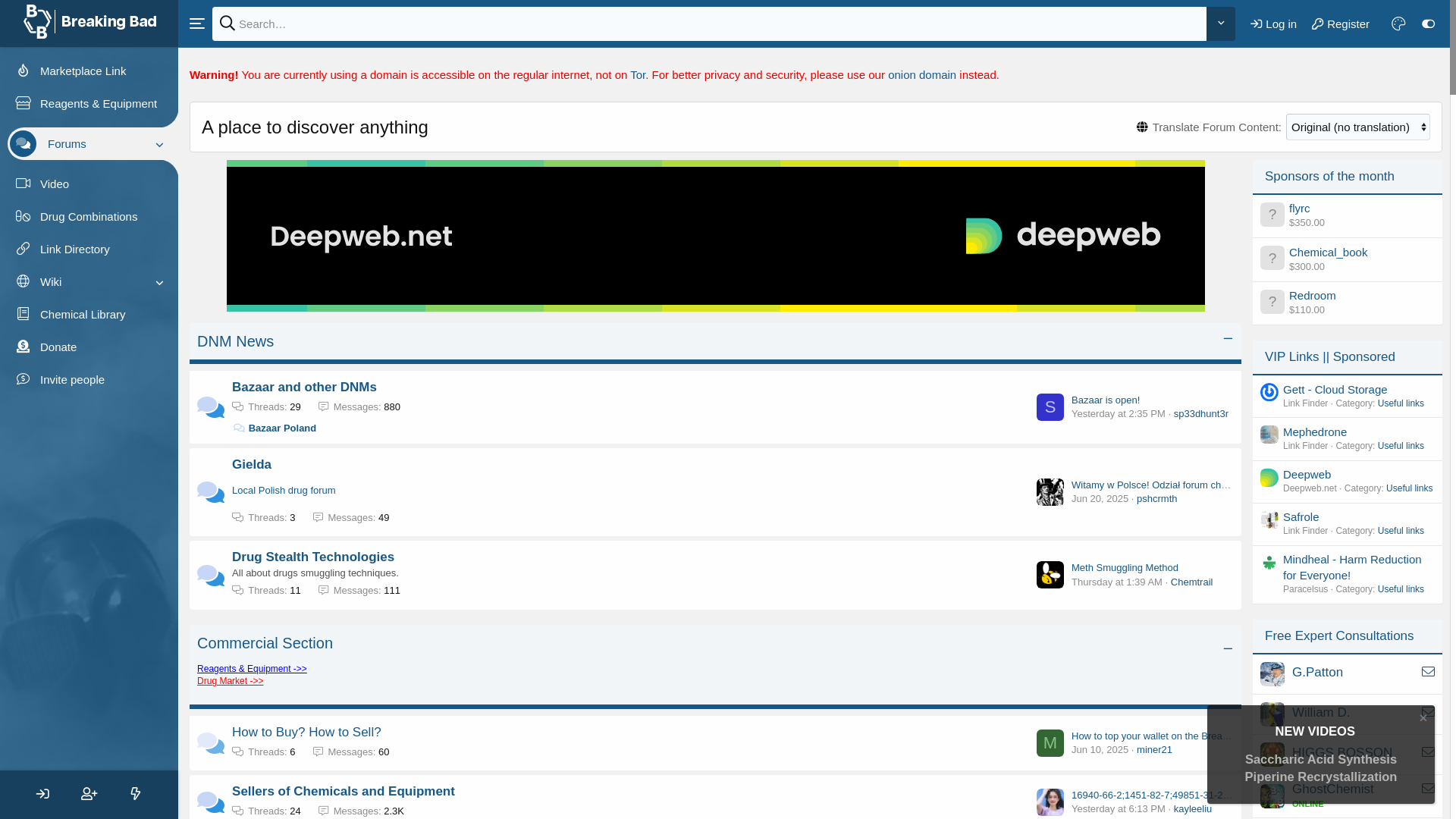Open Meth Smuggling Method thread
This screenshot has width=1456, height=819.
click(1125, 567)
